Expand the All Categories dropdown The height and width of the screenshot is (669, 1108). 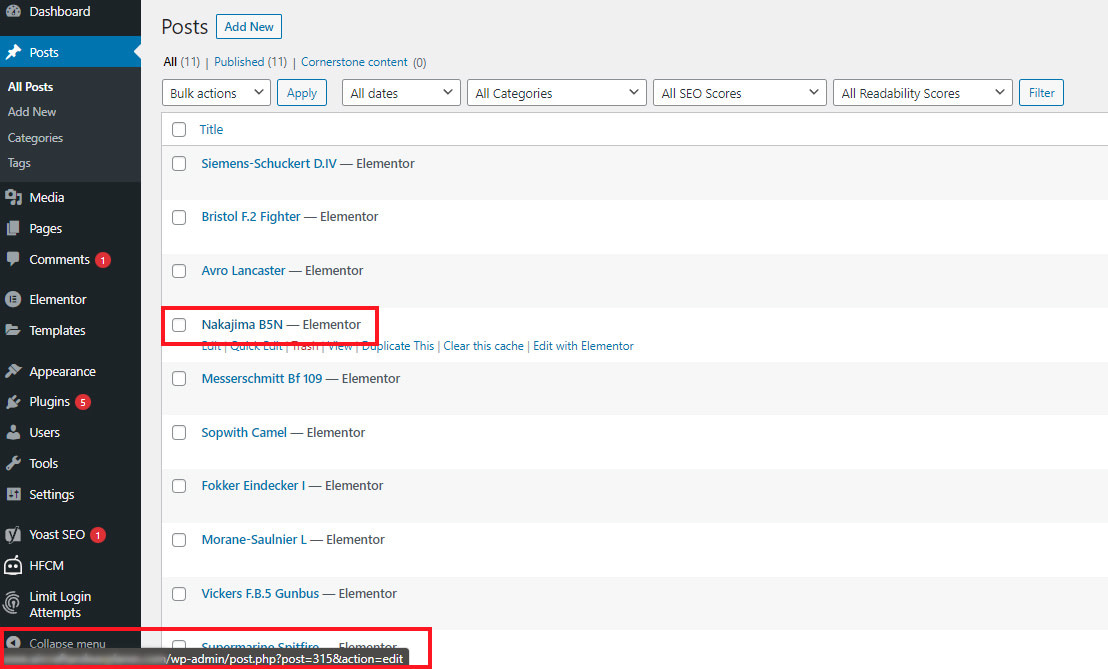point(556,92)
